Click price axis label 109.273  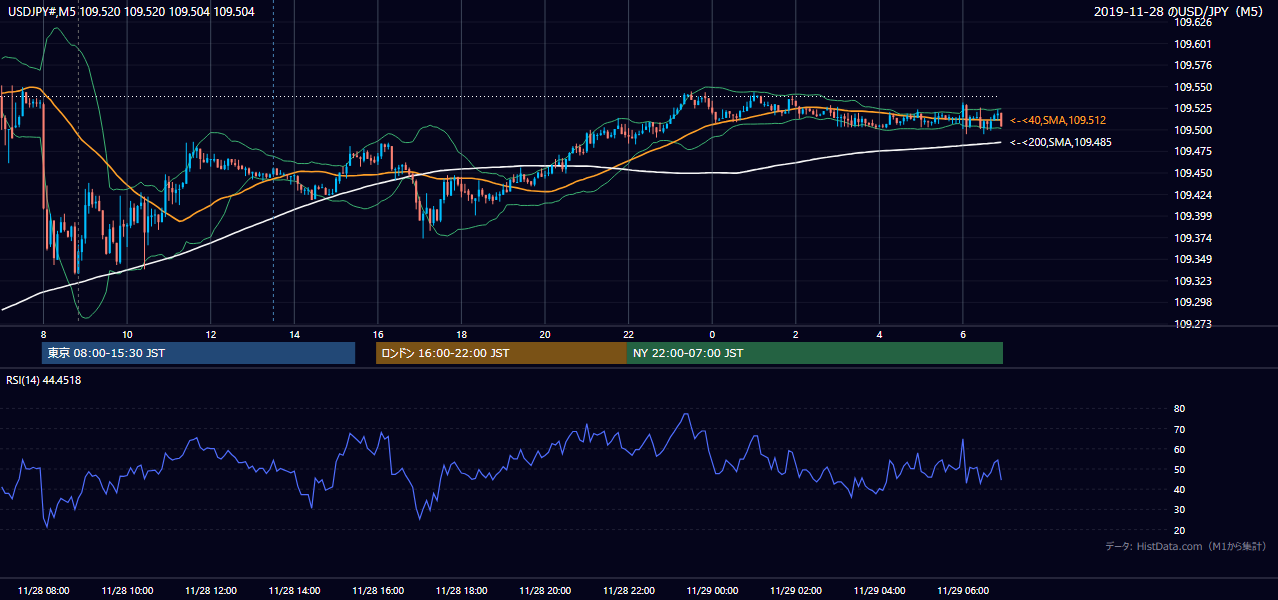click(x=1193, y=324)
